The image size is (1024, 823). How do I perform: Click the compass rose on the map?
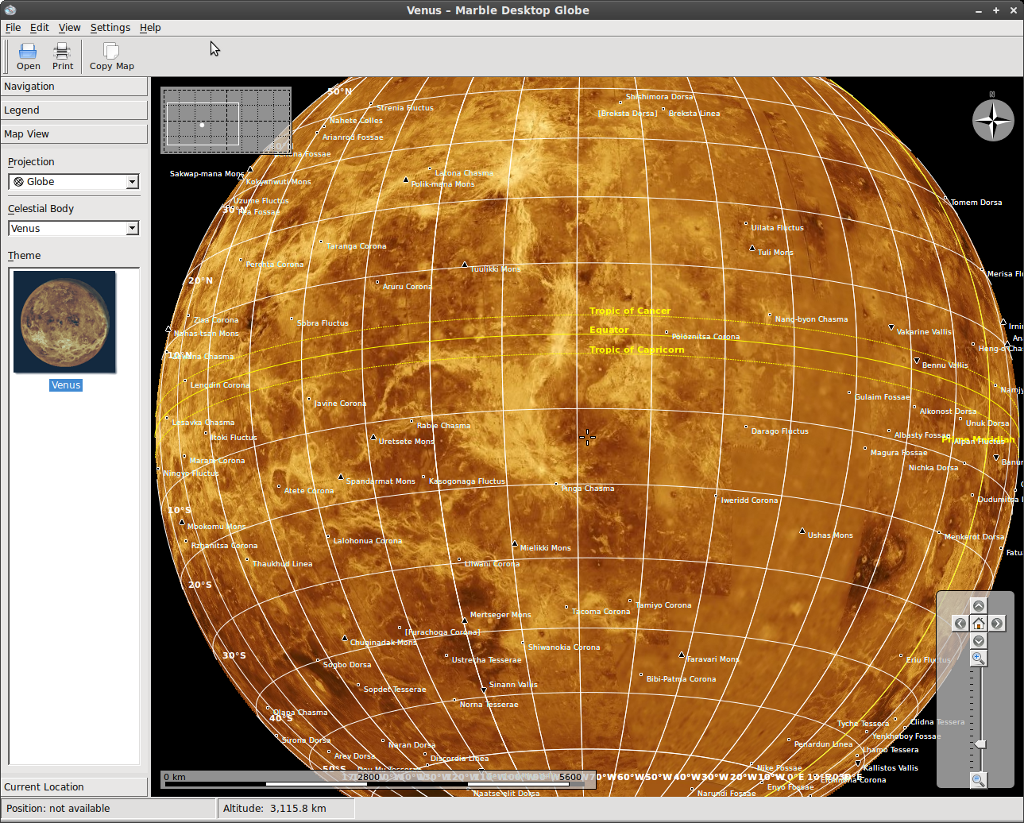[x=992, y=121]
